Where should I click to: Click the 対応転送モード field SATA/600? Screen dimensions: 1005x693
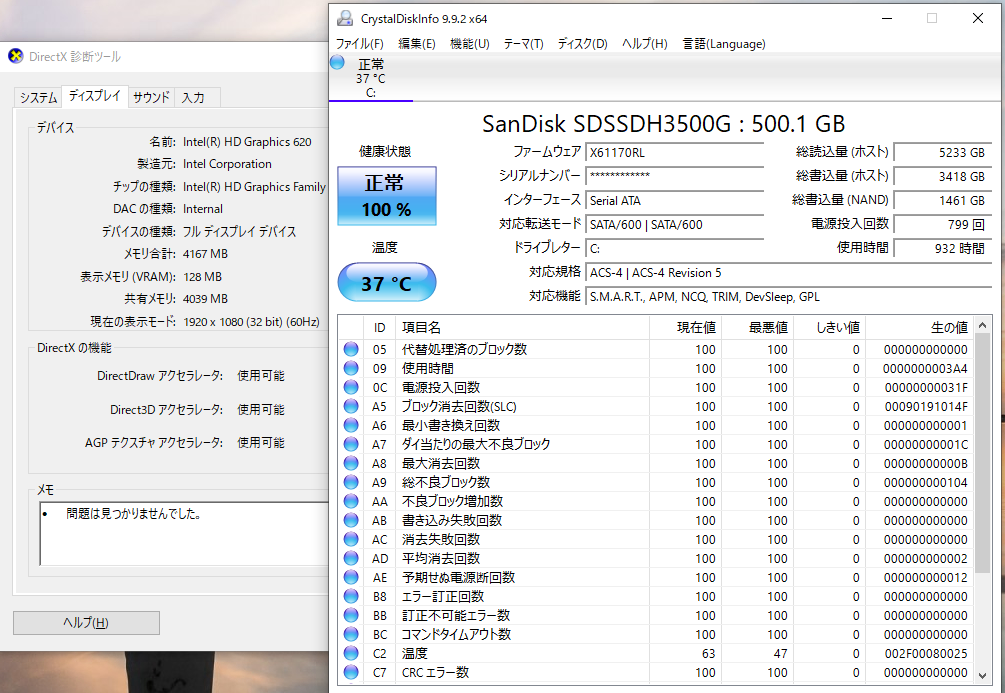[x=674, y=224]
